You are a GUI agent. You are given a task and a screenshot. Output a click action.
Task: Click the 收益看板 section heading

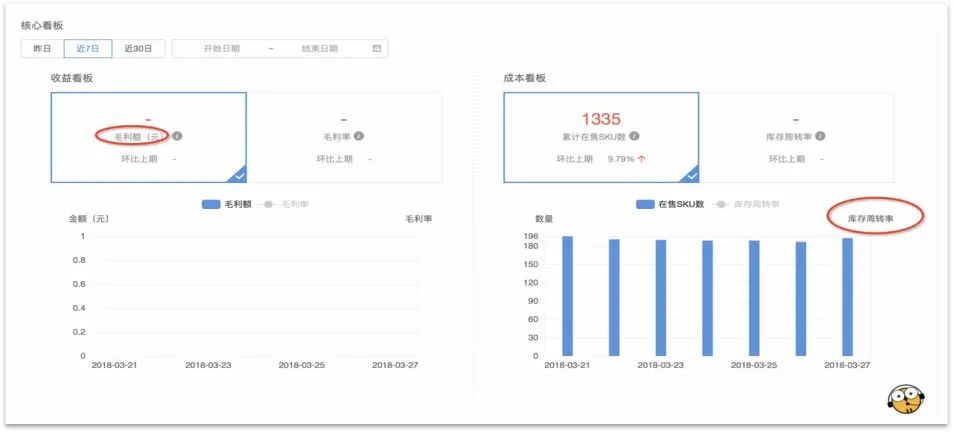(72, 78)
